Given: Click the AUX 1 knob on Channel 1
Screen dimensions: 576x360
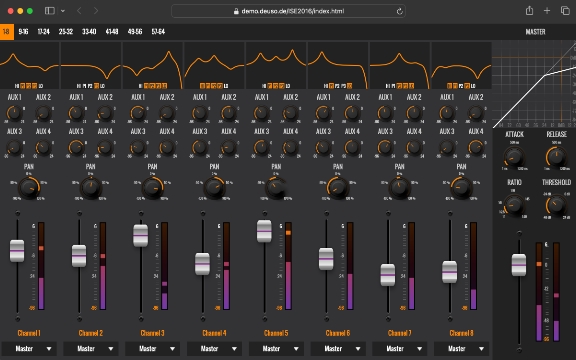Looking at the screenshot, I should [14, 113].
